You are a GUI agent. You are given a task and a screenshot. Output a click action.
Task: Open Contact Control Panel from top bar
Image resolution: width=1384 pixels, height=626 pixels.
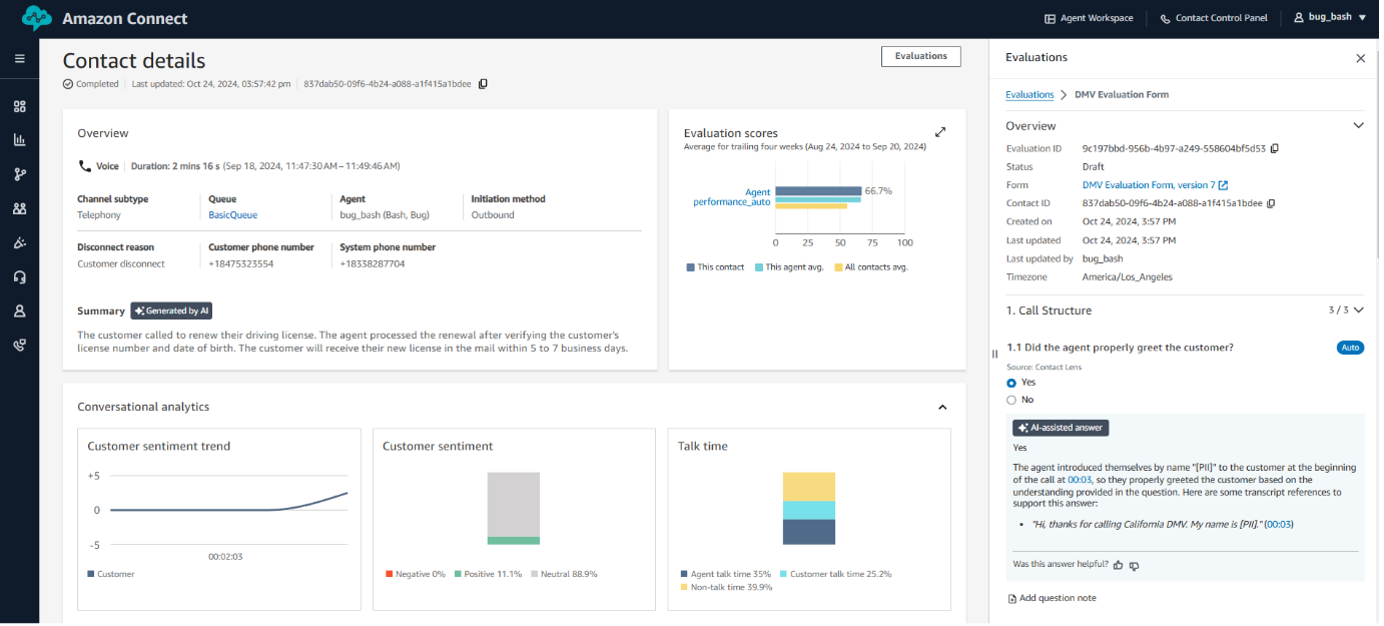pos(1212,18)
